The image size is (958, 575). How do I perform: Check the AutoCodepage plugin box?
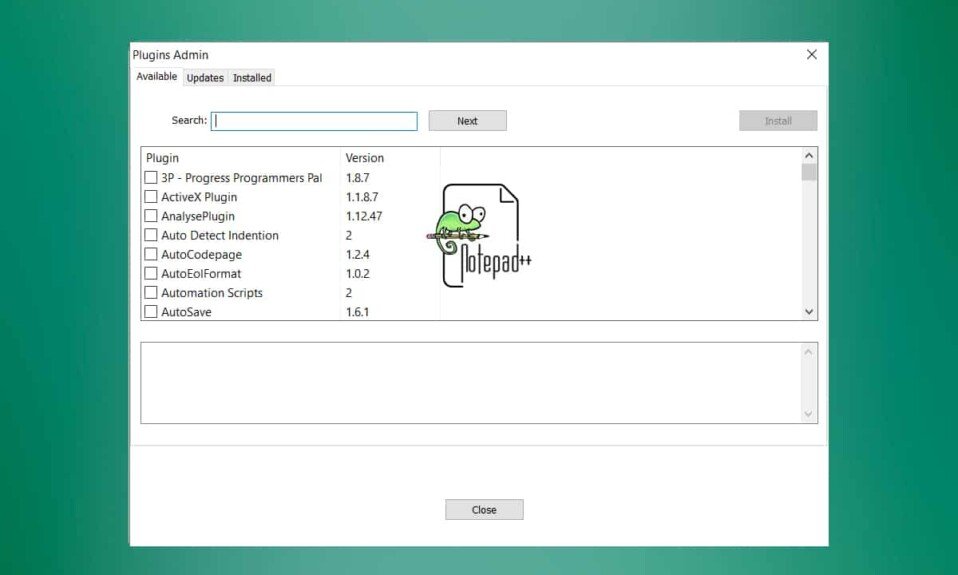(x=151, y=254)
